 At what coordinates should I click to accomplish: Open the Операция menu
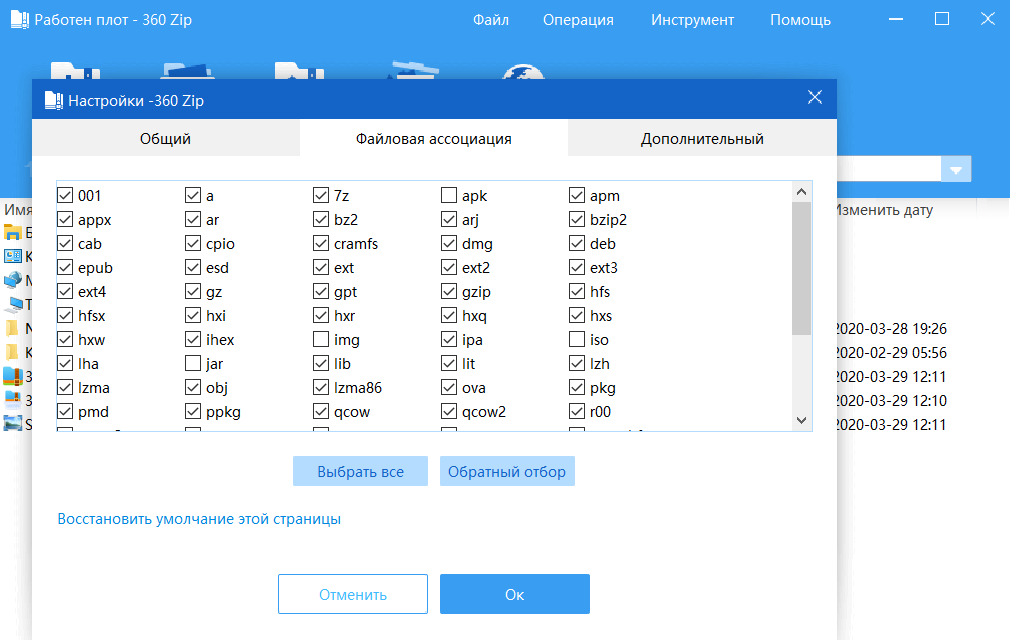point(578,20)
